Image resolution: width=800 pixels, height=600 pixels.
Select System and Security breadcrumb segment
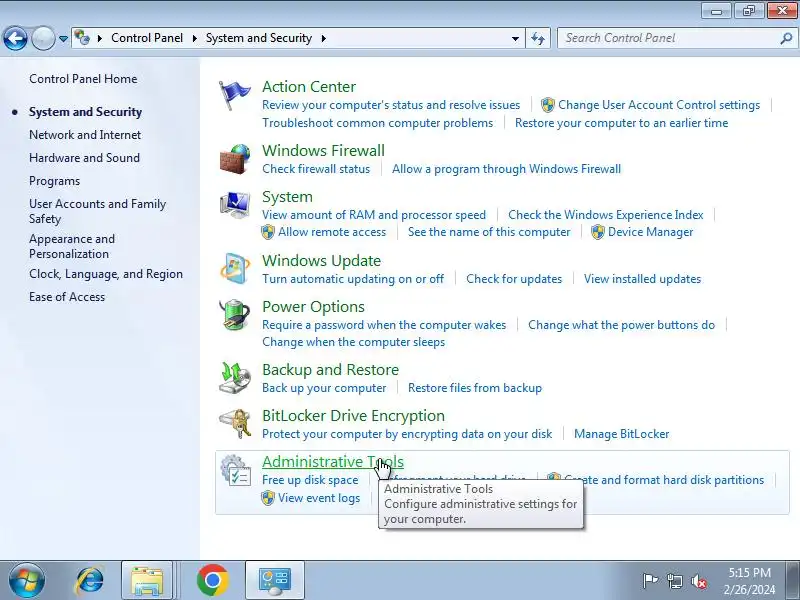259,38
